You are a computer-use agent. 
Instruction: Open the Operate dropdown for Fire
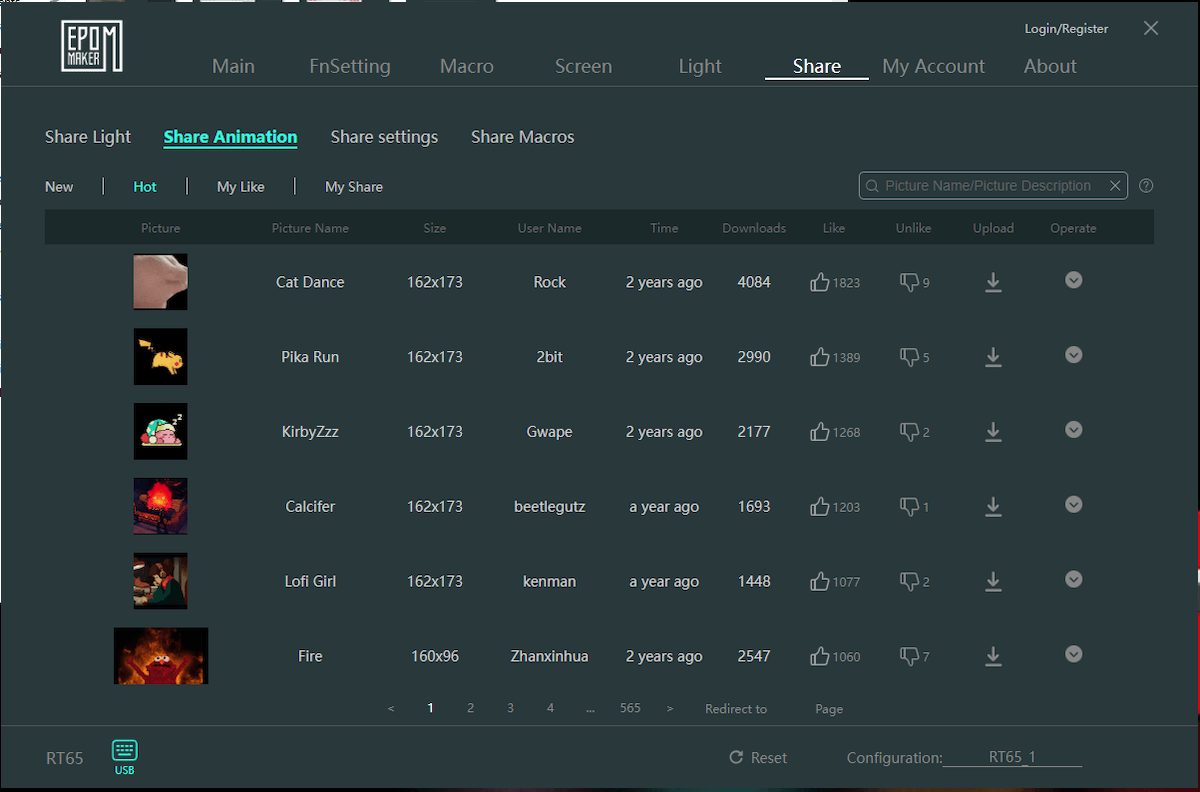coord(1073,654)
